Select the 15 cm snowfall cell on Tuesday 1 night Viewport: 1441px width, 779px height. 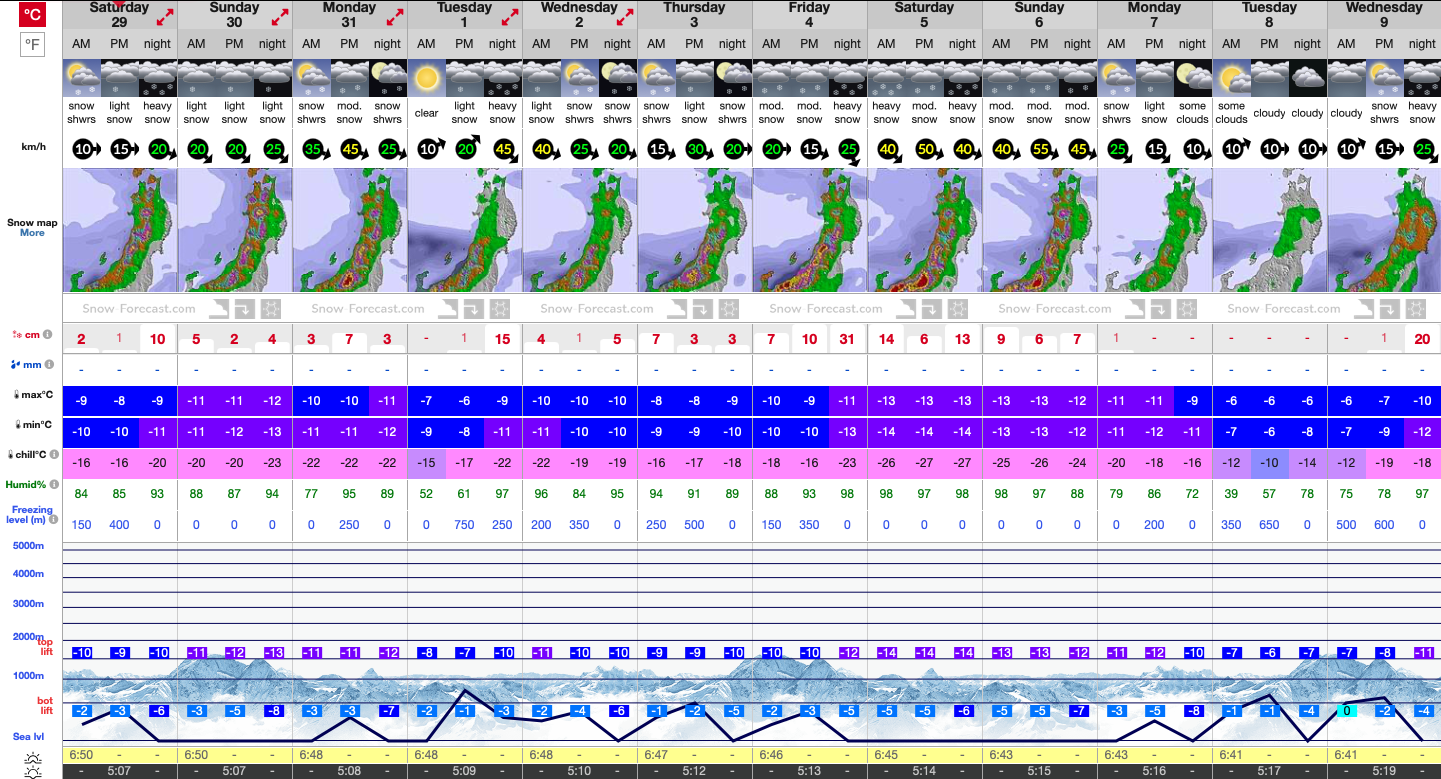tap(503, 339)
